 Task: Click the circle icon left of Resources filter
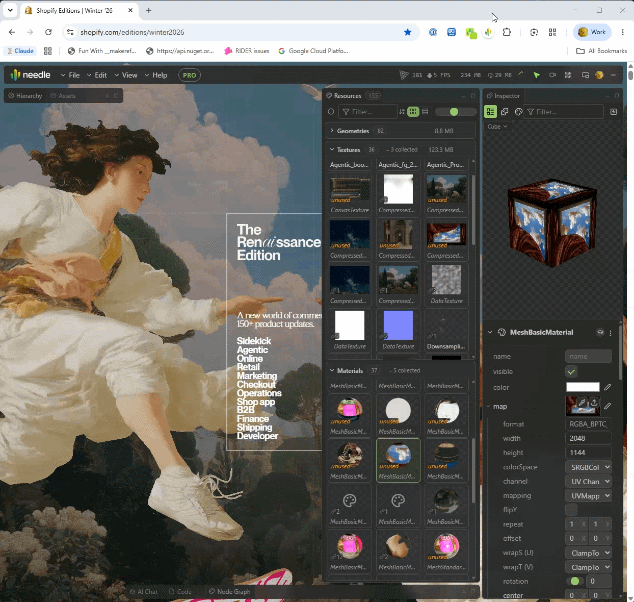pyautogui.click(x=331, y=112)
